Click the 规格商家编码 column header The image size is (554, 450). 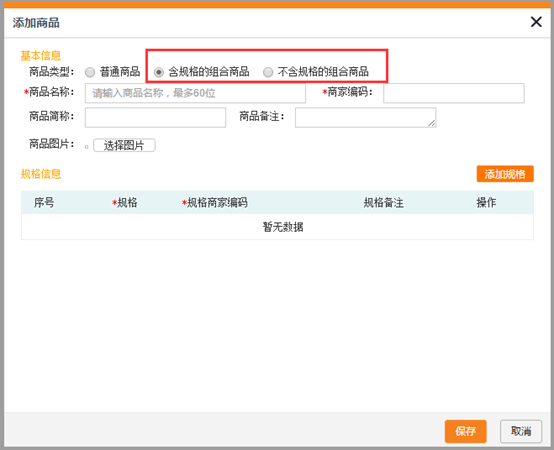[214, 202]
